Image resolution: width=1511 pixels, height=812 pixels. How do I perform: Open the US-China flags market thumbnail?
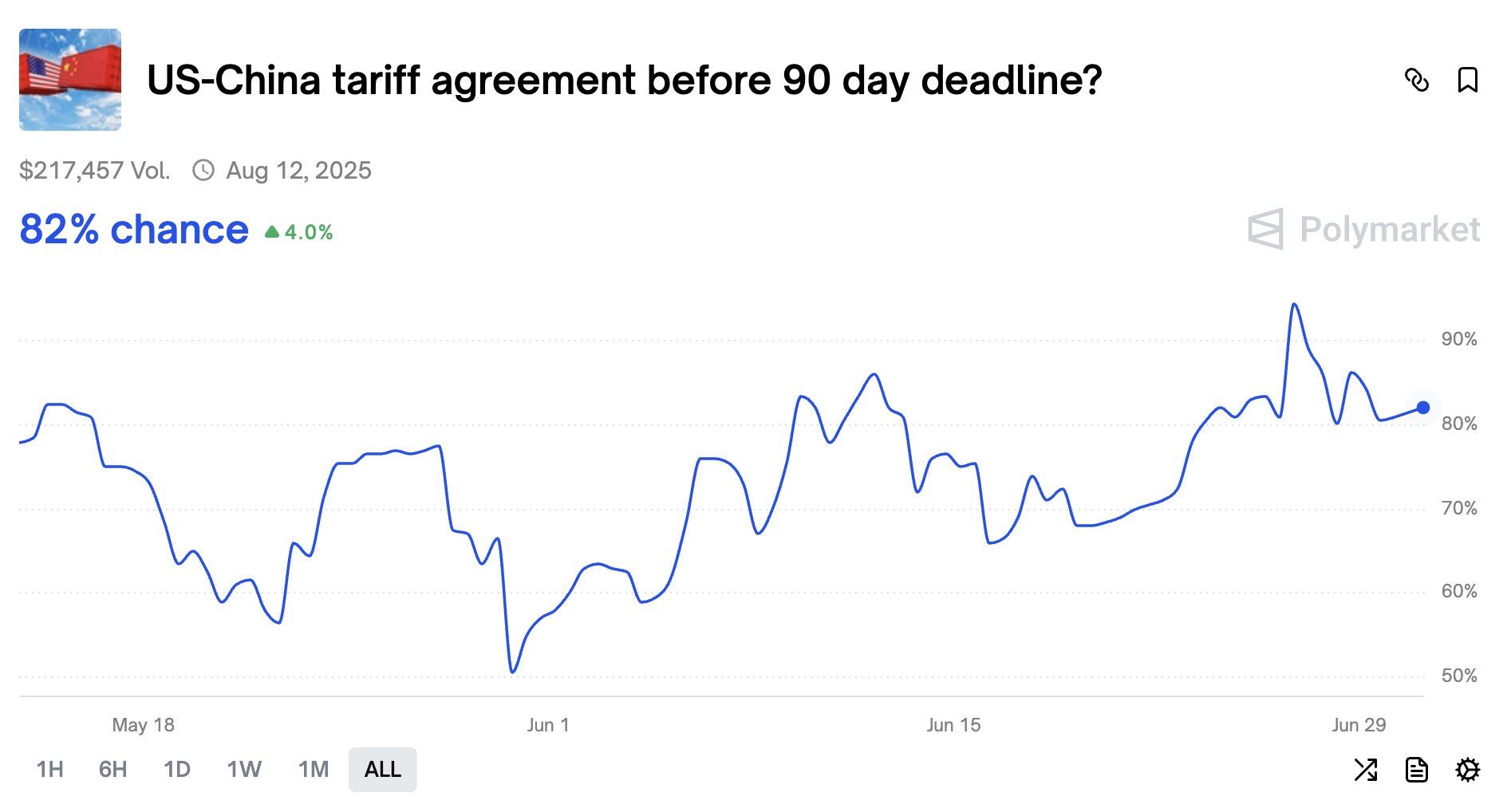(70, 80)
